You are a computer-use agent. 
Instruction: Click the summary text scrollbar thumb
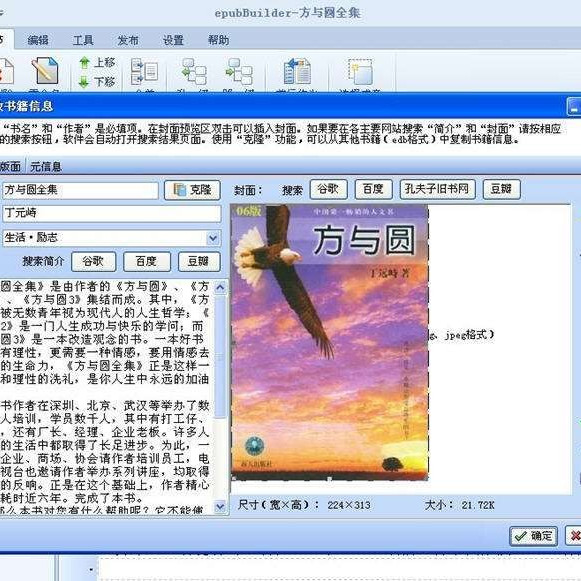tap(220, 356)
